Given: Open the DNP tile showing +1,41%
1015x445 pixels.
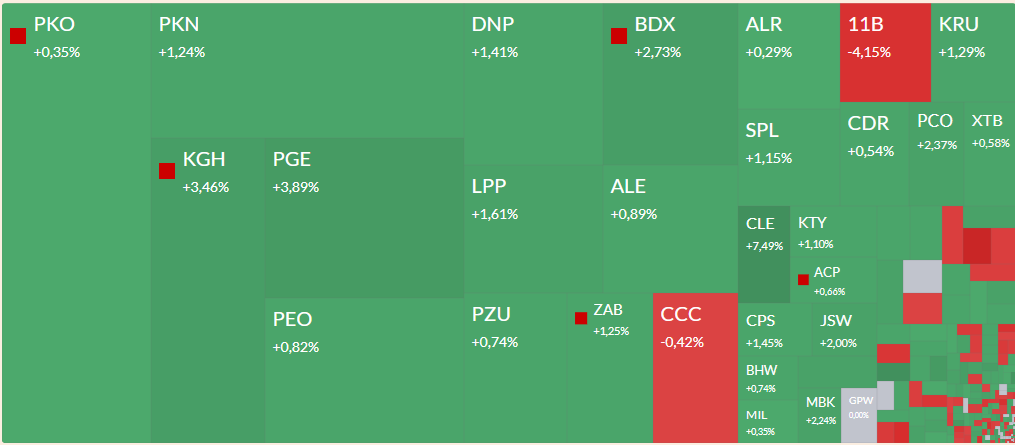Looking at the screenshot, I should 533,84.
